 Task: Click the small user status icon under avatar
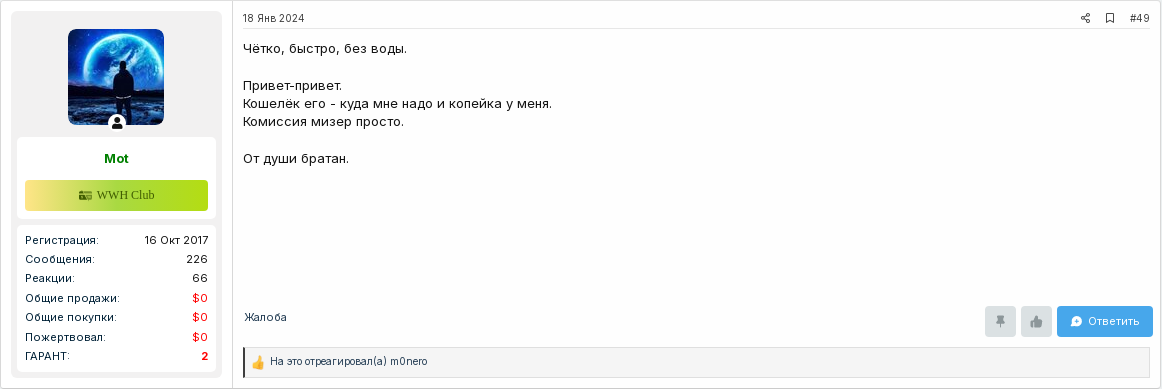pyautogui.click(x=116, y=123)
